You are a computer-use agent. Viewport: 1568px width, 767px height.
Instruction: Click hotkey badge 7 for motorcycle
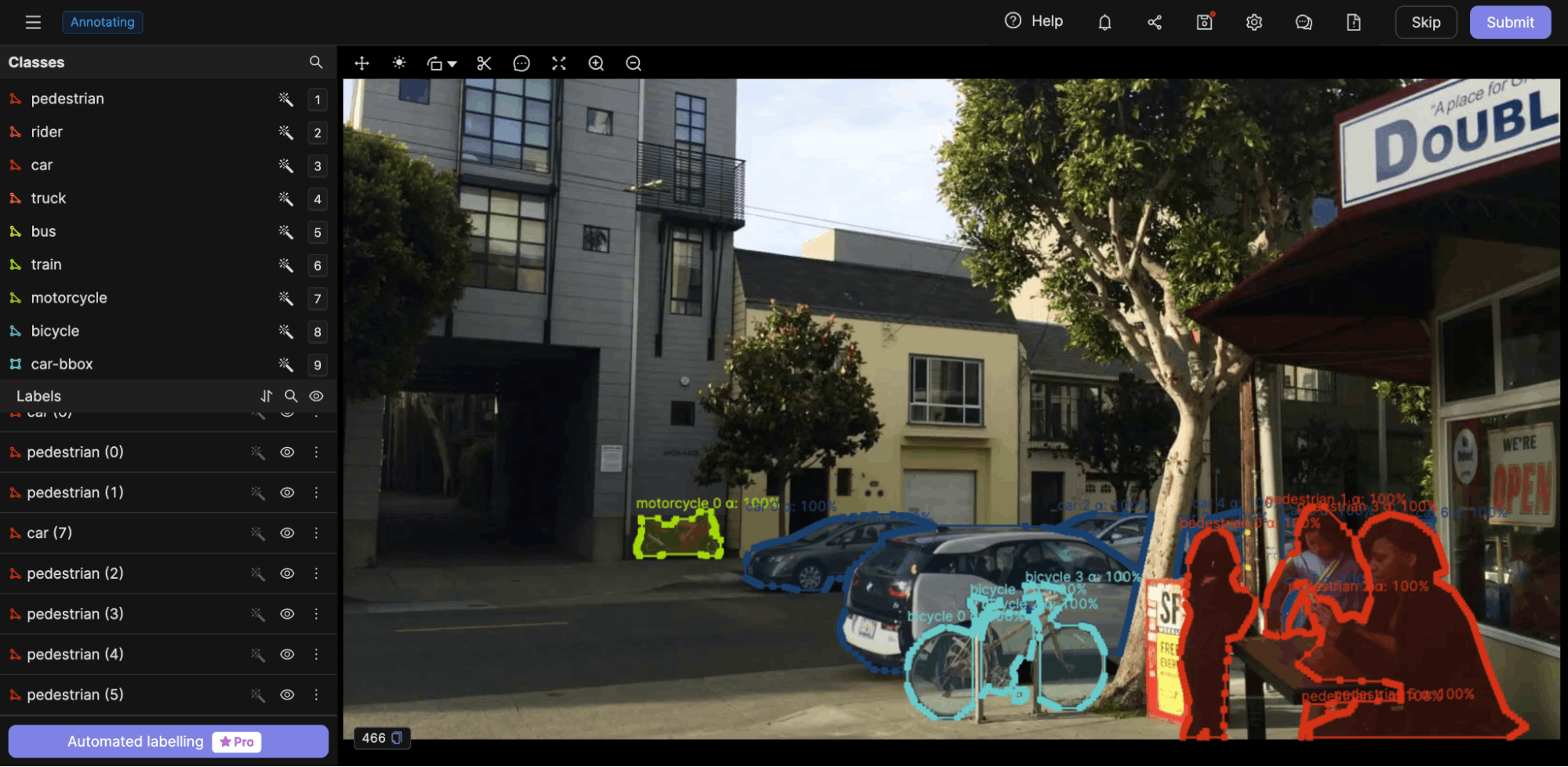(x=318, y=299)
